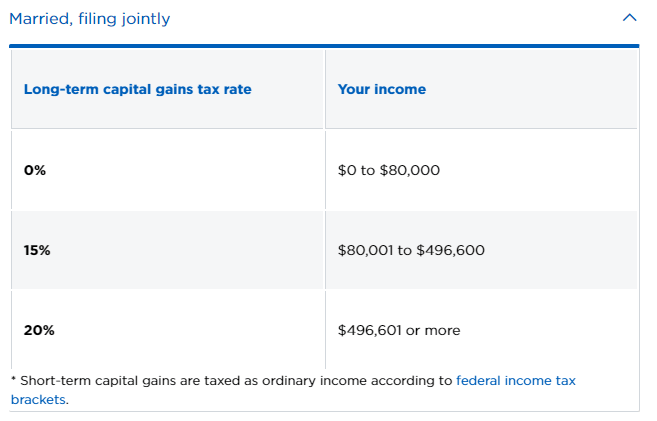Viewport: 657px width, 421px height.
Task: Click the $80,000 threshold amount
Action: [410, 170]
